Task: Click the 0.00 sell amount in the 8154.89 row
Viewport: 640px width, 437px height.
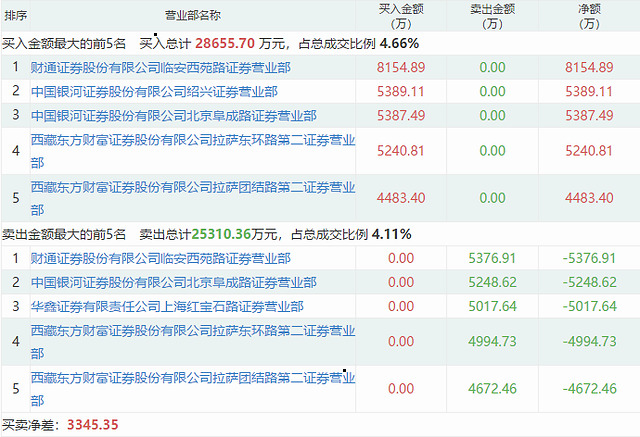Action: coord(492,67)
